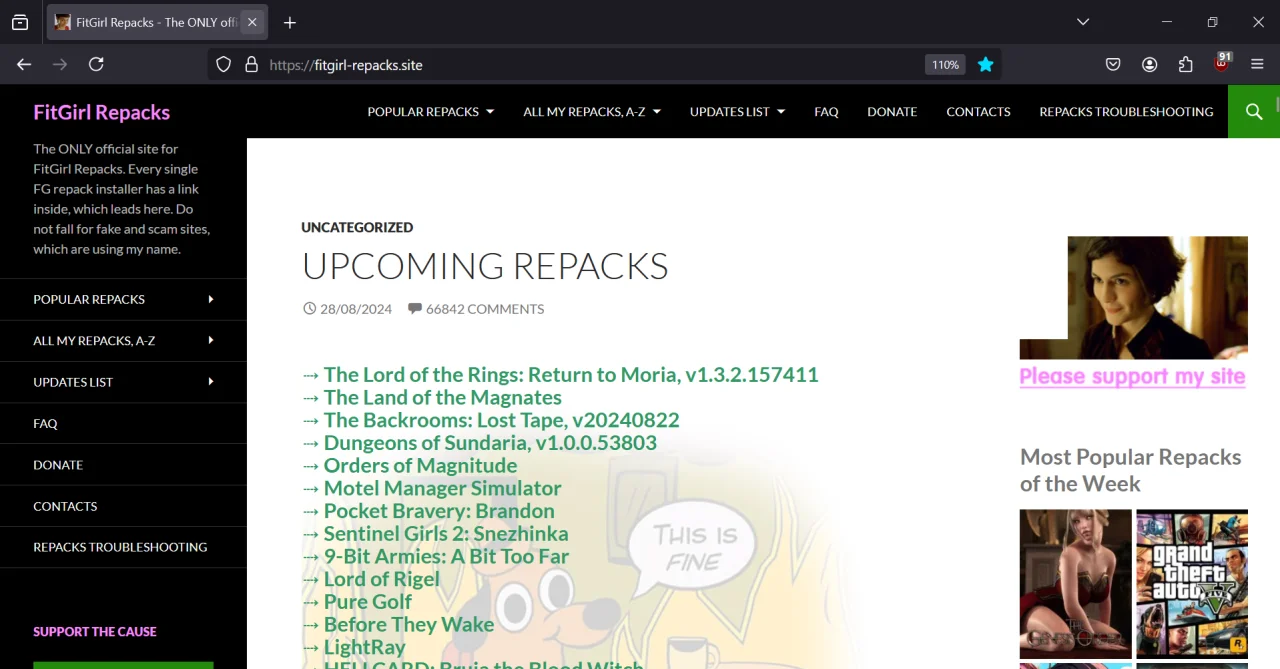Click the green site search icon

(x=1254, y=111)
